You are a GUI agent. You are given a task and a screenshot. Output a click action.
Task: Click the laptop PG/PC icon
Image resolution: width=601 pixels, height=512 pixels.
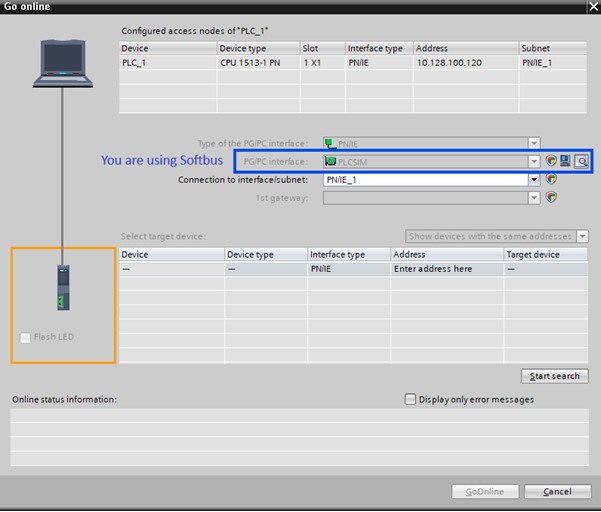(x=61, y=64)
